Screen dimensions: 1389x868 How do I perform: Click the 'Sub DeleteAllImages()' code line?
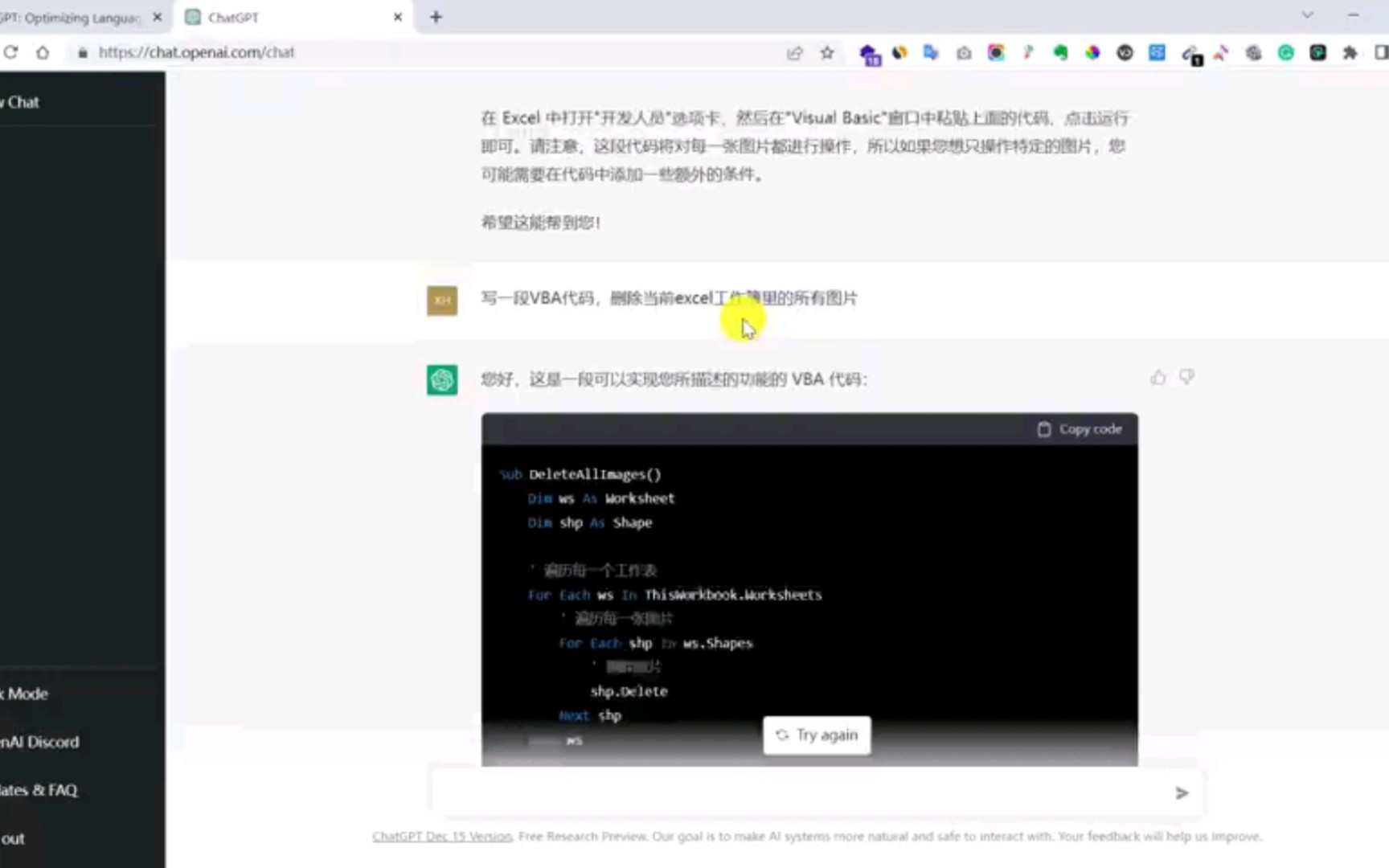(580, 474)
